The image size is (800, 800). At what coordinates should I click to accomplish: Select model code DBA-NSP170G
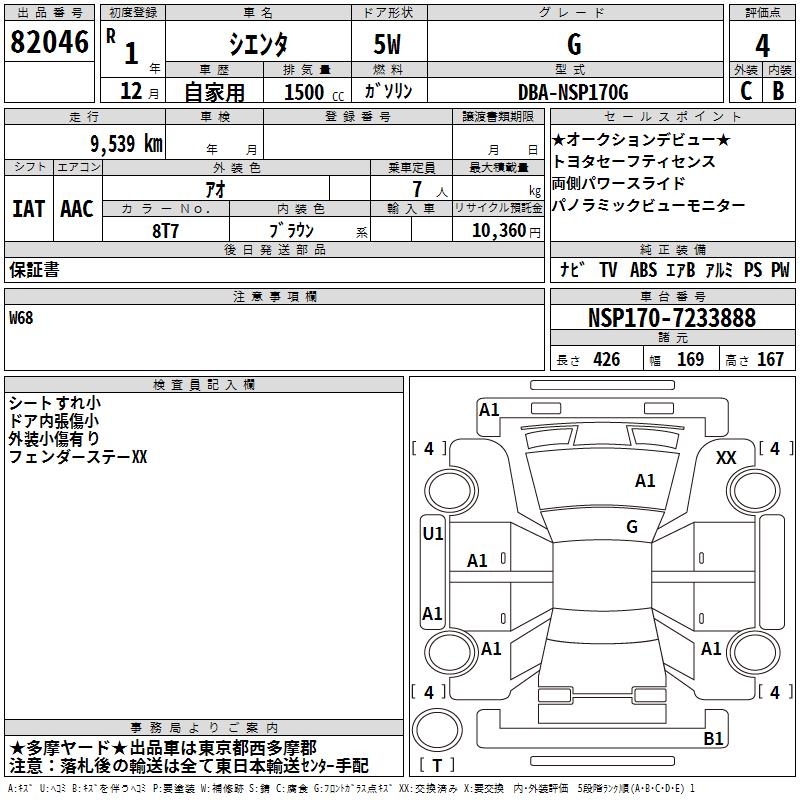[x=573, y=92]
